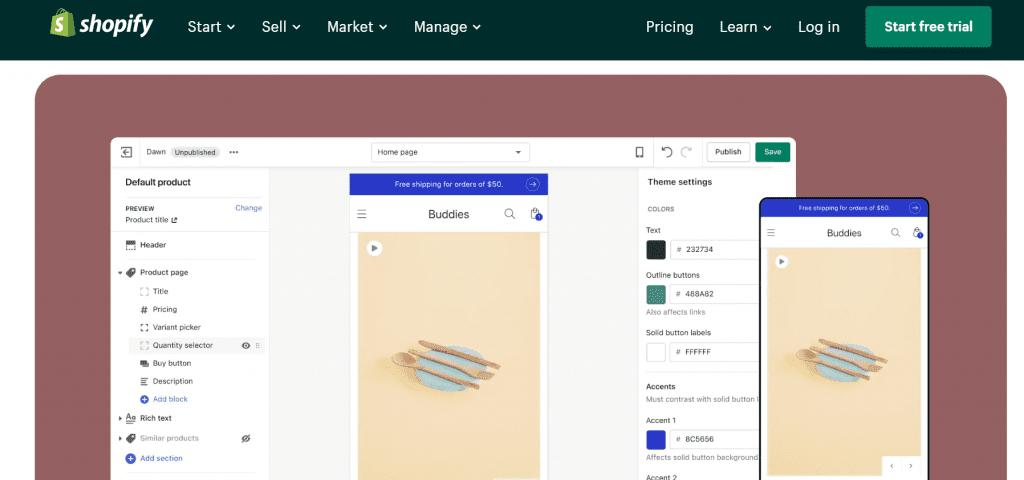
Task: Click the Accent 1 blue color swatch
Action: pyautogui.click(x=656, y=440)
